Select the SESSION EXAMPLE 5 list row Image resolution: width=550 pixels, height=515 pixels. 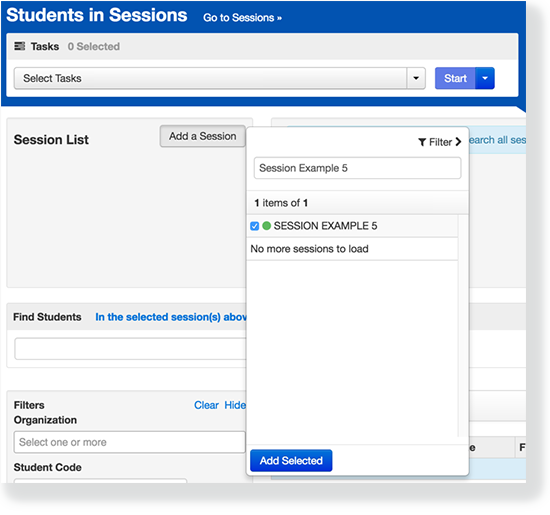[x=353, y=226]
